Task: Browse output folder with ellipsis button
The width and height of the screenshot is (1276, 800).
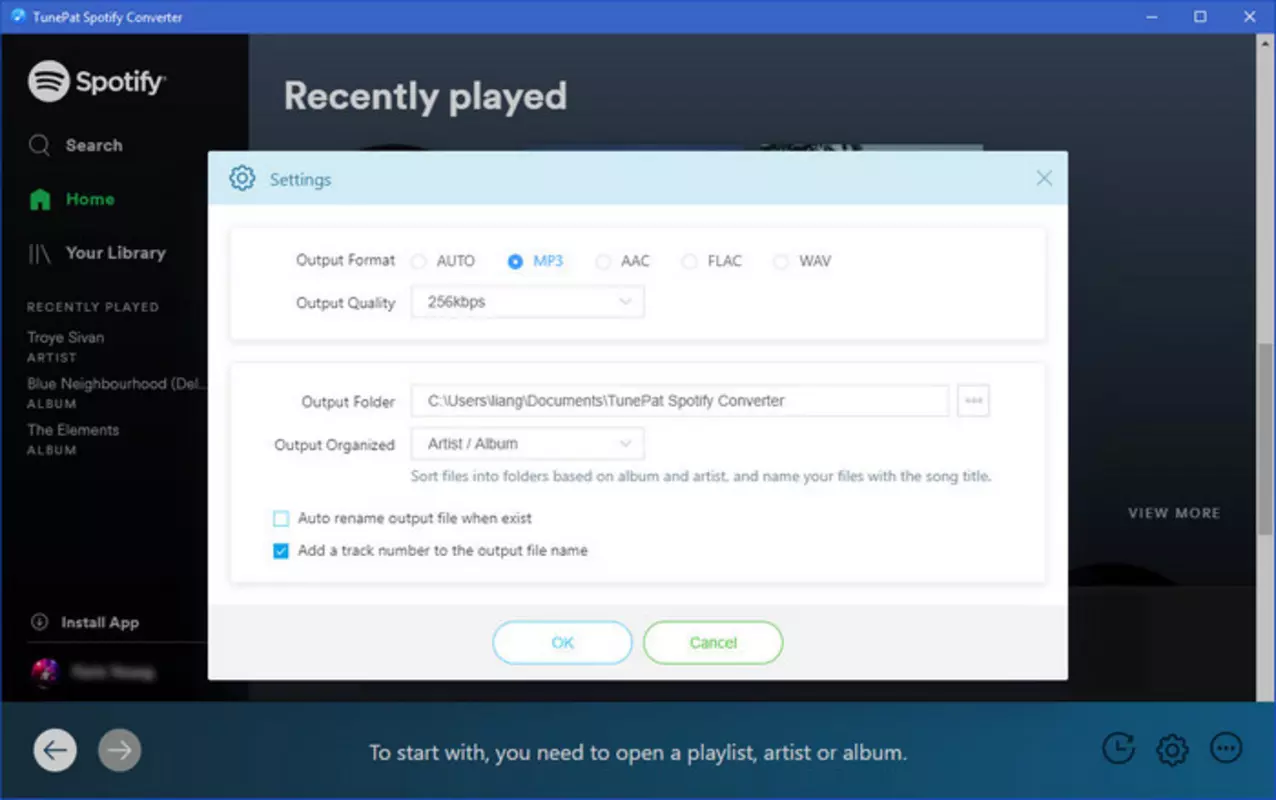Action: pos(973,401)
